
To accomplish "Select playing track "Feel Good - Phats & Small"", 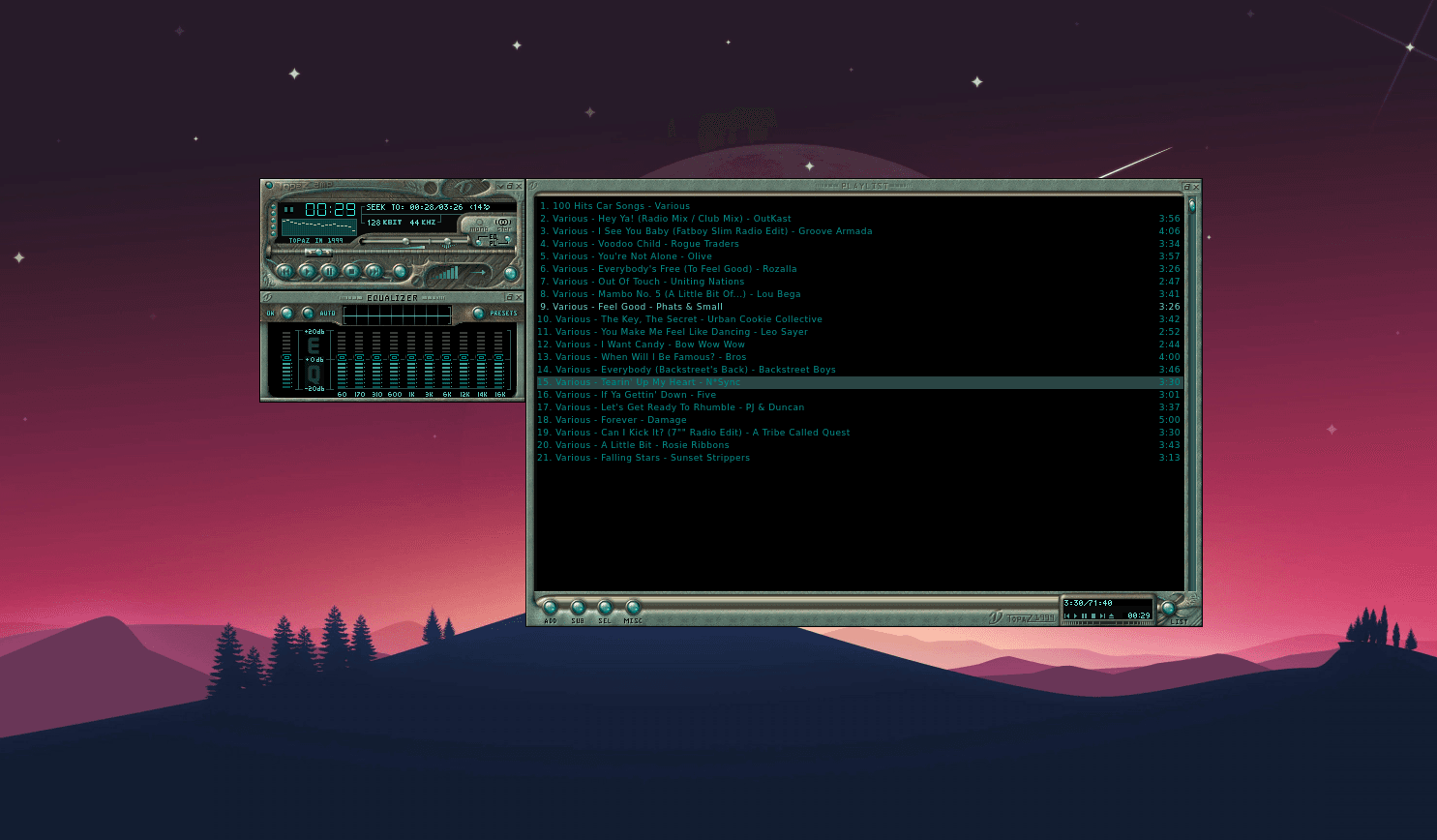I will point(859,307).
